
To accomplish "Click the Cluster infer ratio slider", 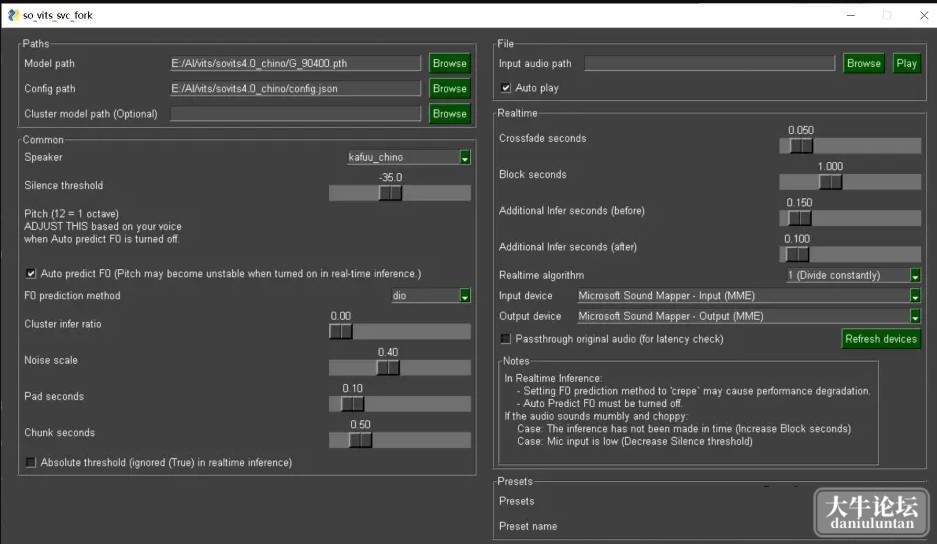I will [400, 332].
